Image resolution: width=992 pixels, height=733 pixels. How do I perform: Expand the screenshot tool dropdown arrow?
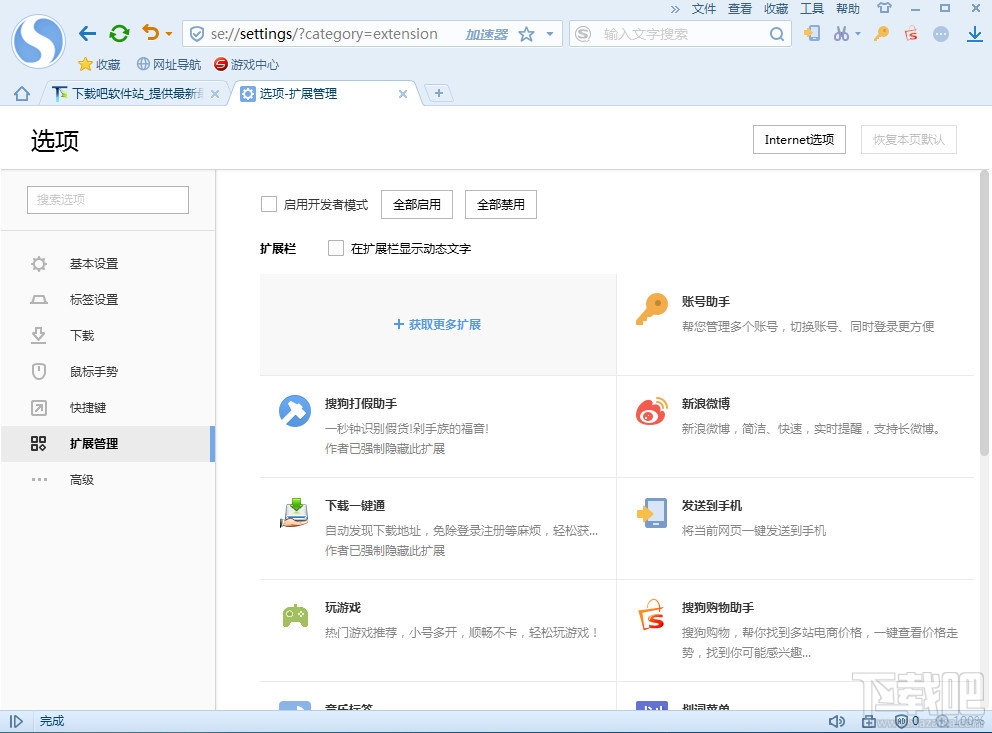pos(857,33)
